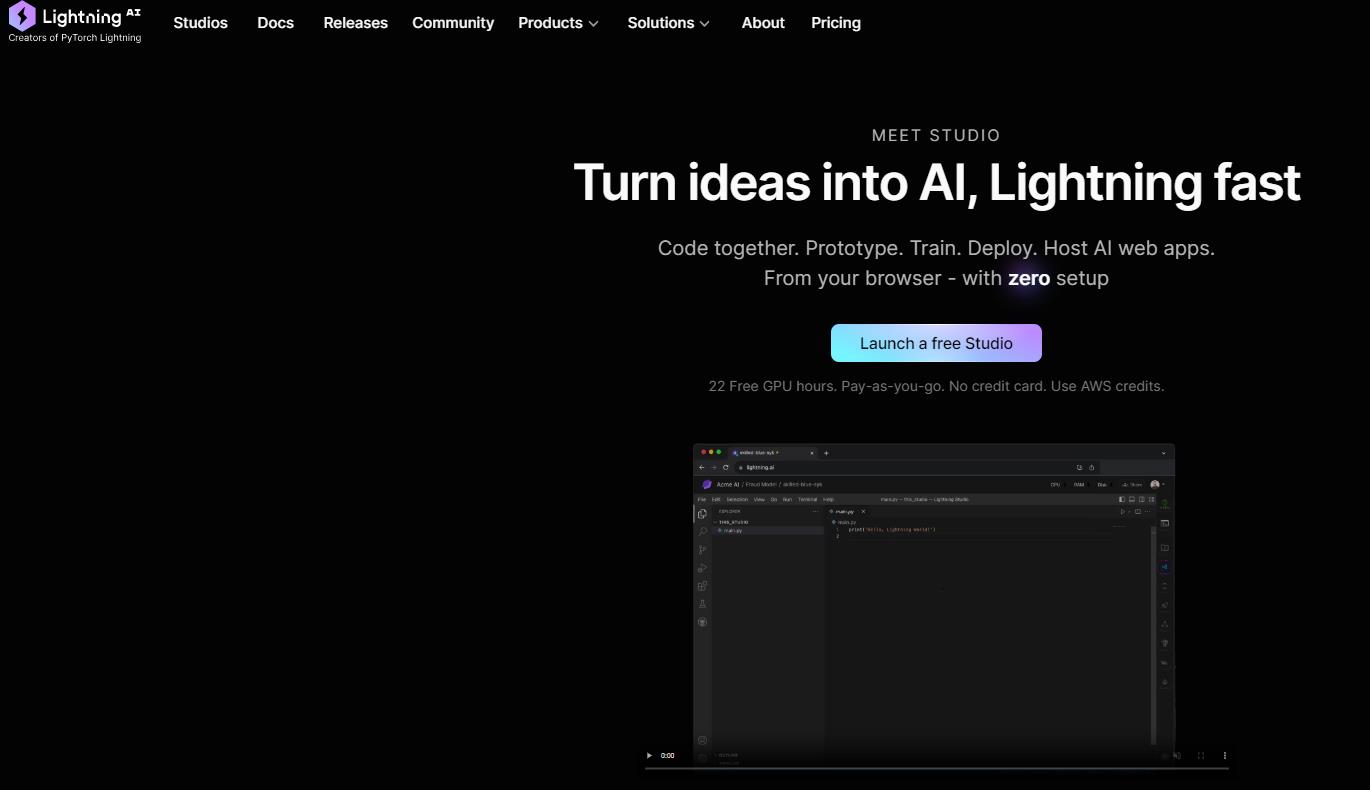
Task: Open the Terminal menu in the Studio
Action: [808, 499]
